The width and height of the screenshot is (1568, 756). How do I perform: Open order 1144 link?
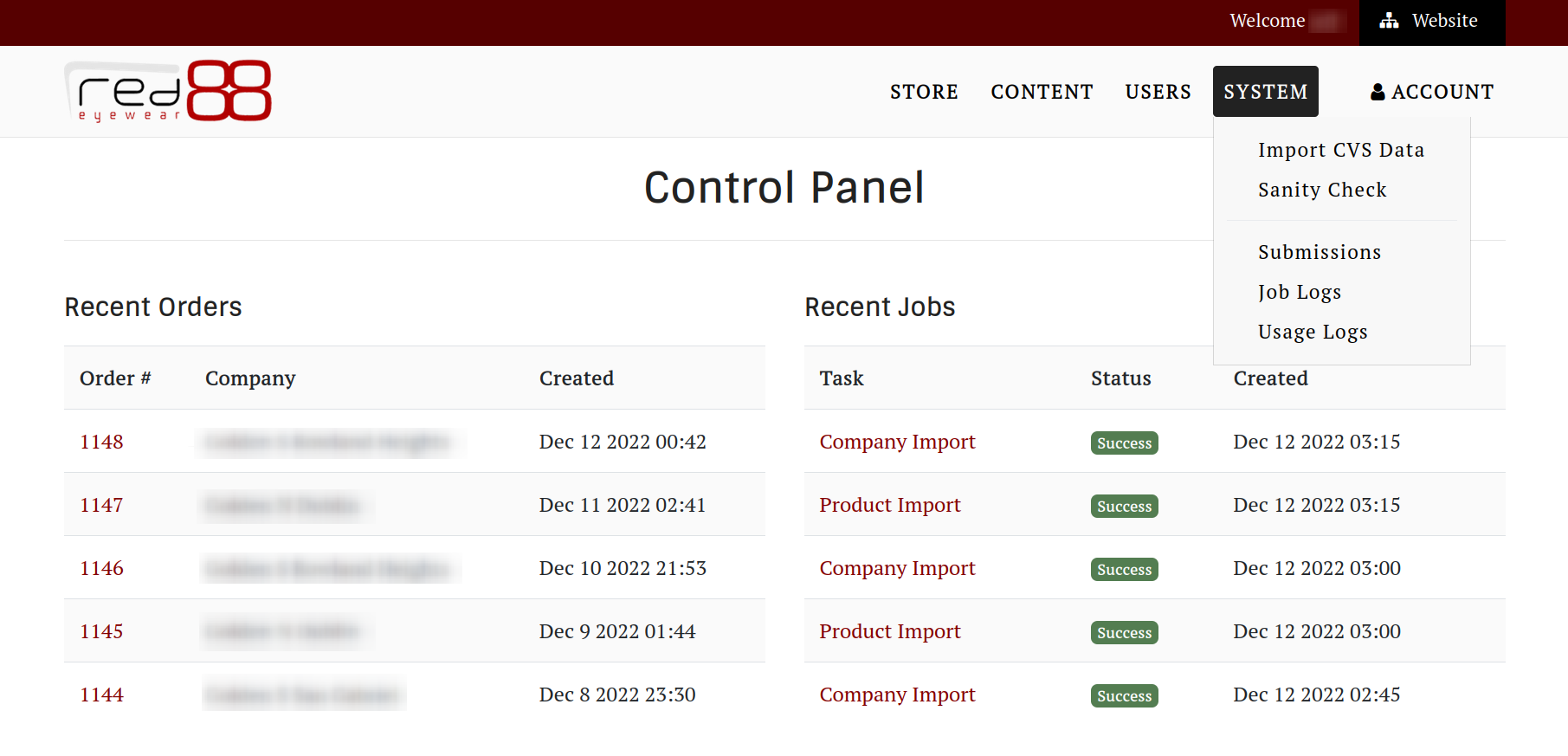[x=101, y=695]
